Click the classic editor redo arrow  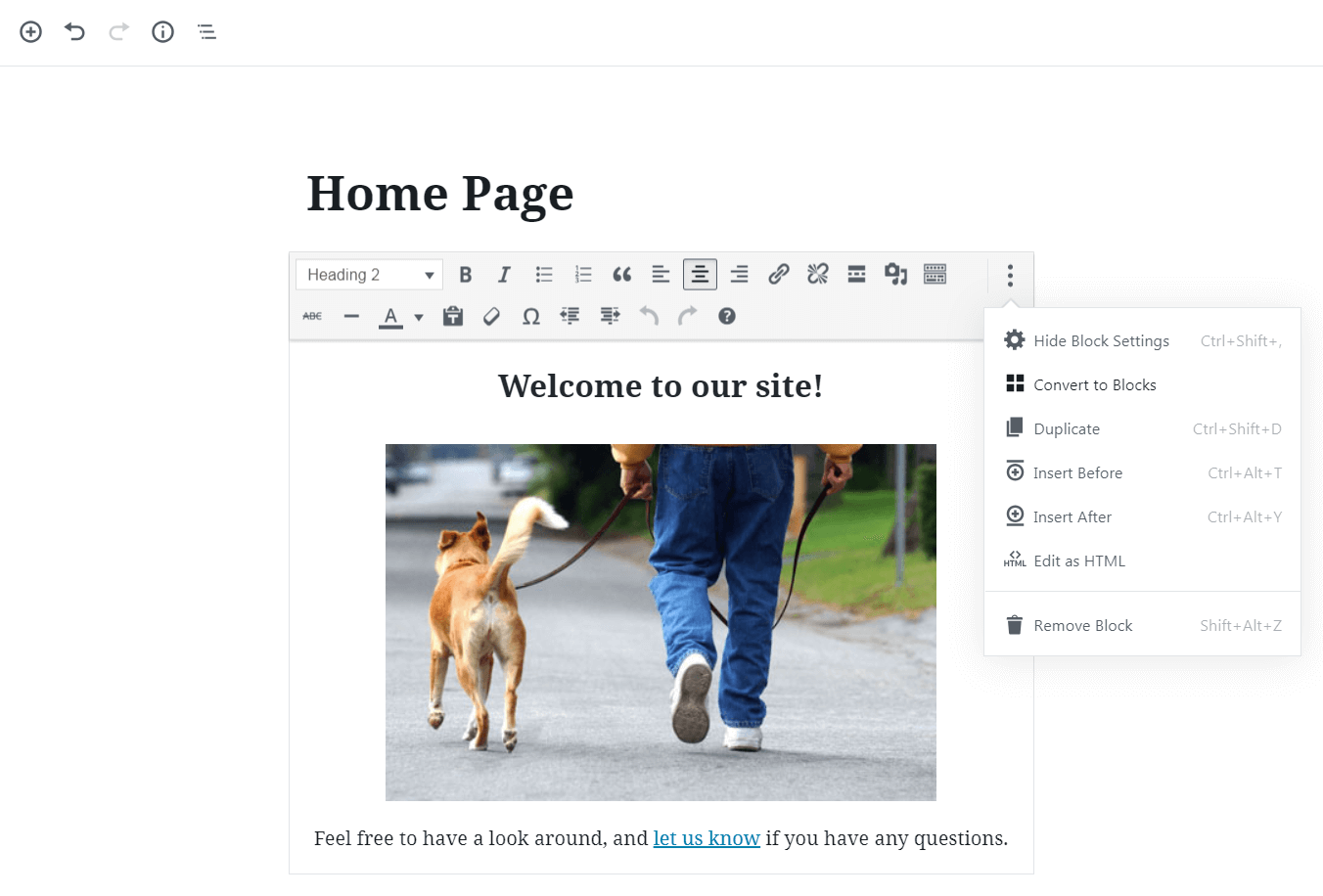[688, 316]
